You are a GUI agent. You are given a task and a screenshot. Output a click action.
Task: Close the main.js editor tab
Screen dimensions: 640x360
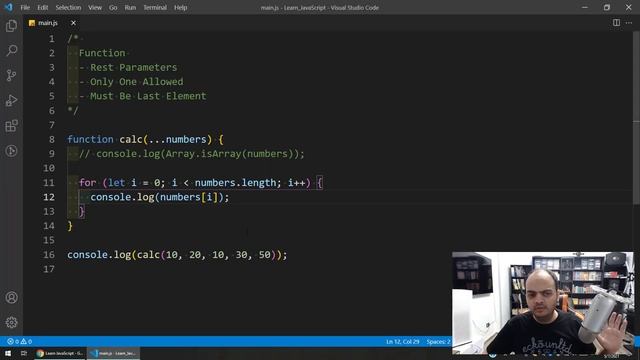coord(73,23)
